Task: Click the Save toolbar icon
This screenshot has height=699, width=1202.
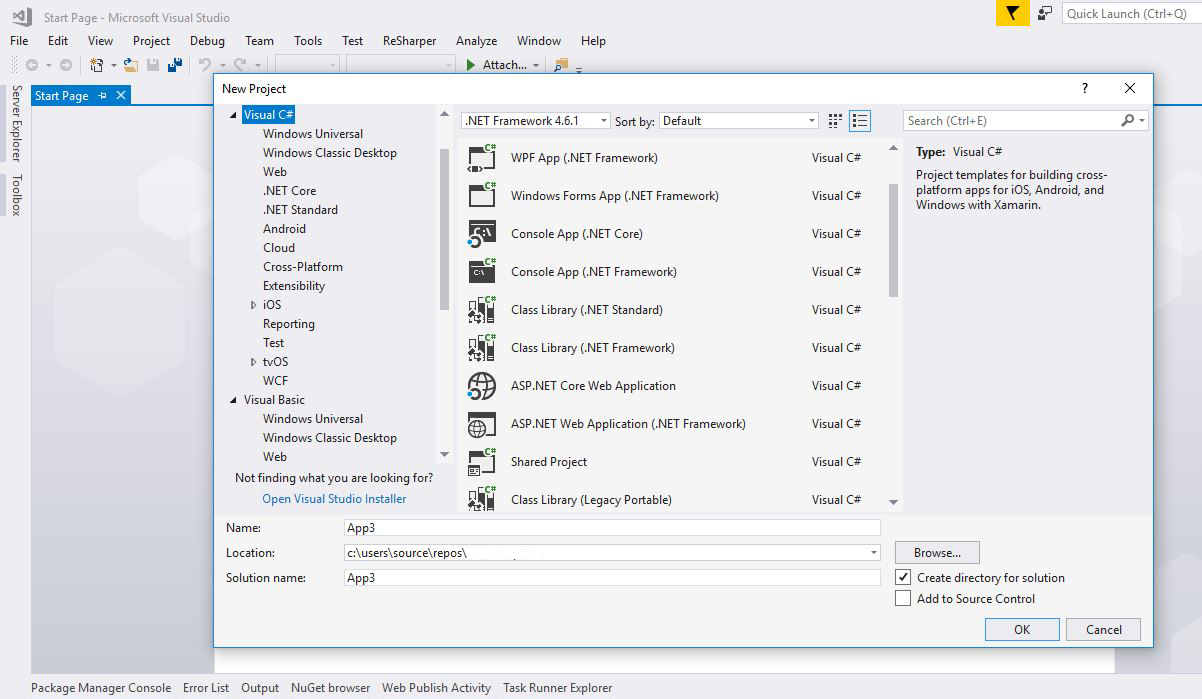Action: click(x=153, y=65)
